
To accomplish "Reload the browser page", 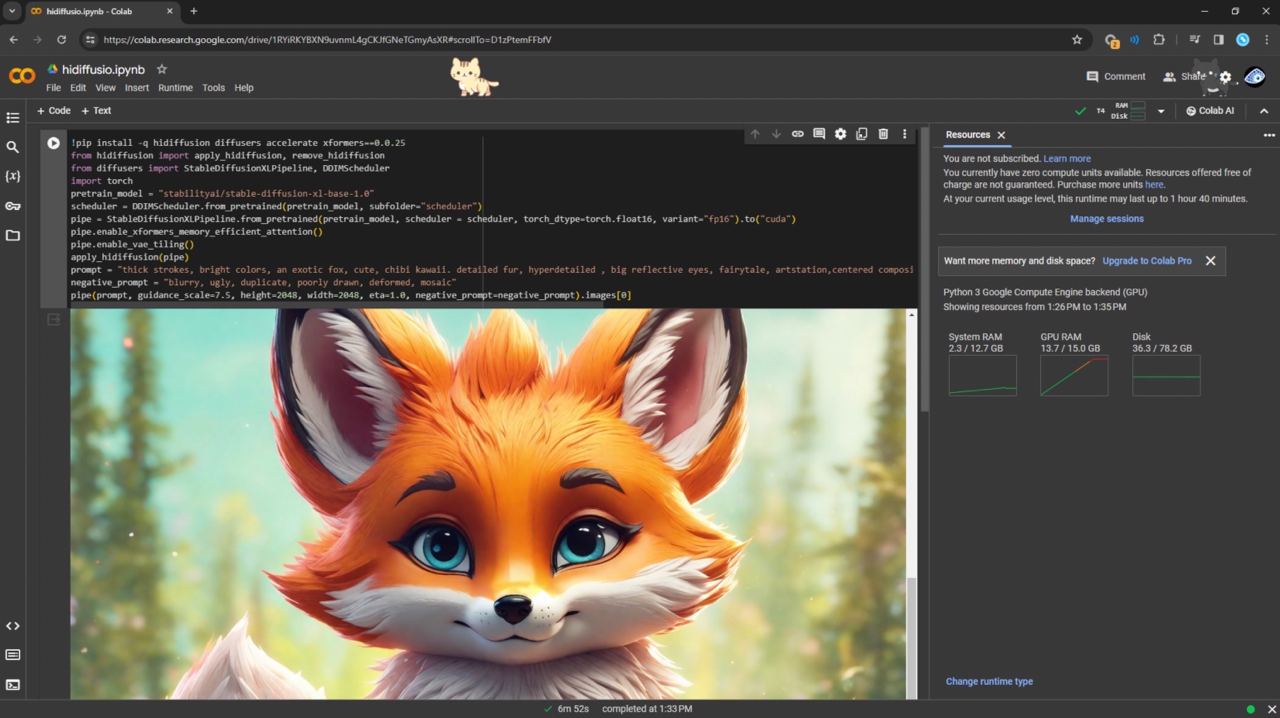I will click(x=61, y=40).
